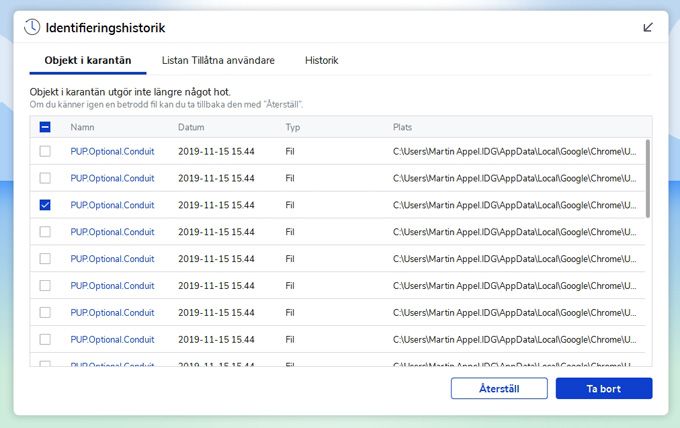Open the PUP.Optional.Conduit link in the eighth row
The width and height of the screenshot is (680, 428).
[112, 340]
